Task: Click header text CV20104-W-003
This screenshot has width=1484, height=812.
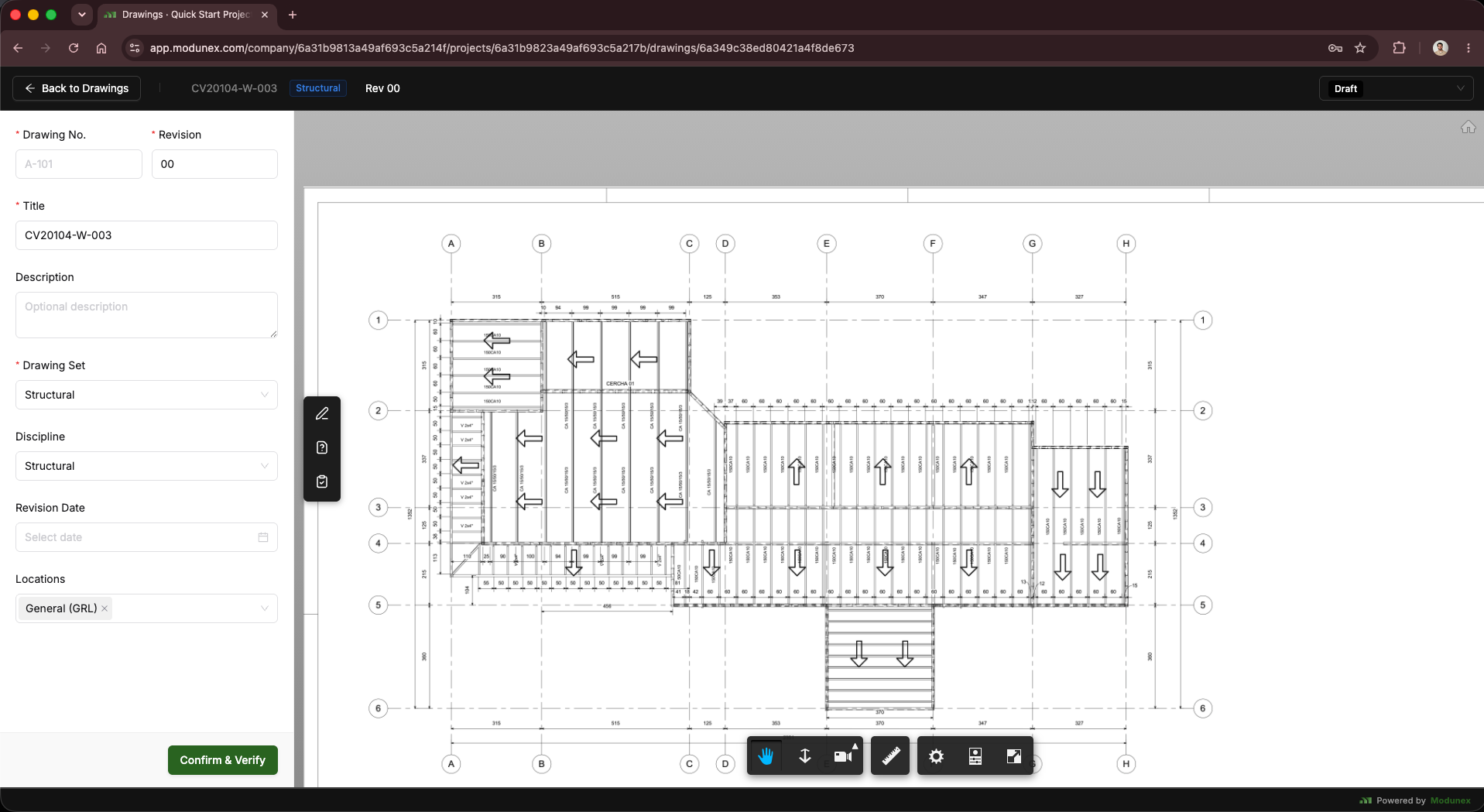Action: [x=234, y=88]
